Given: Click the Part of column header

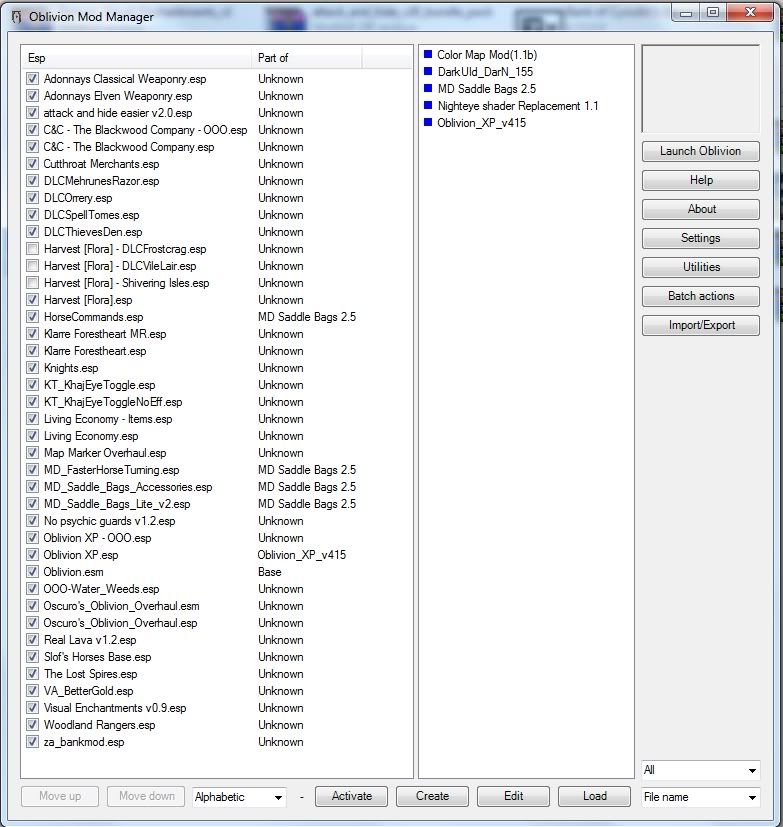Looking at the screenshot, I should pyautogui.click(x=306, y=58).
